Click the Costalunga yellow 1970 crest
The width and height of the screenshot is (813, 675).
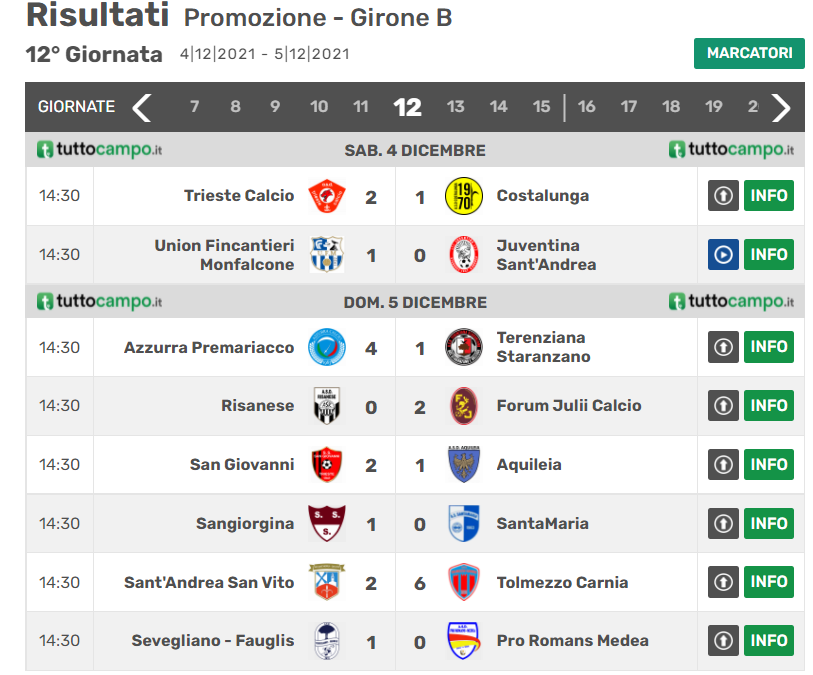pyautogui.click(x=464, y=196)
